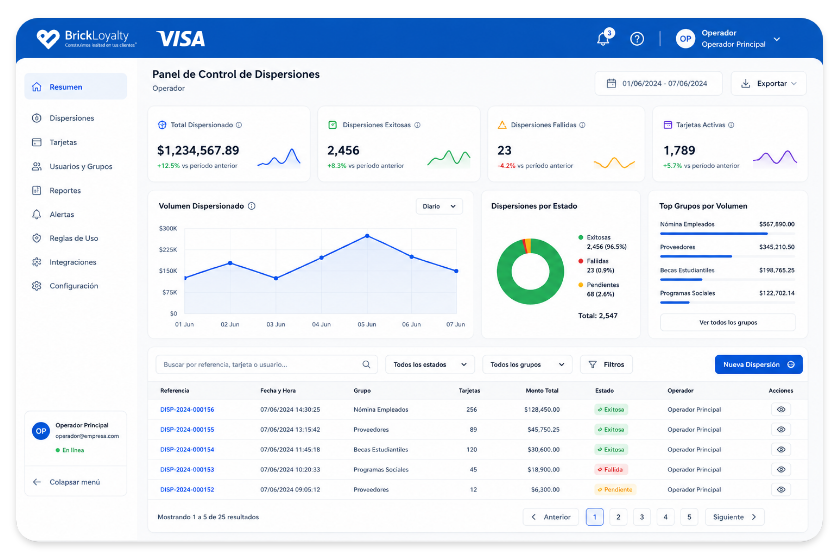
Task: Go to Resumen in sidebar
Action: coord(76,87)
